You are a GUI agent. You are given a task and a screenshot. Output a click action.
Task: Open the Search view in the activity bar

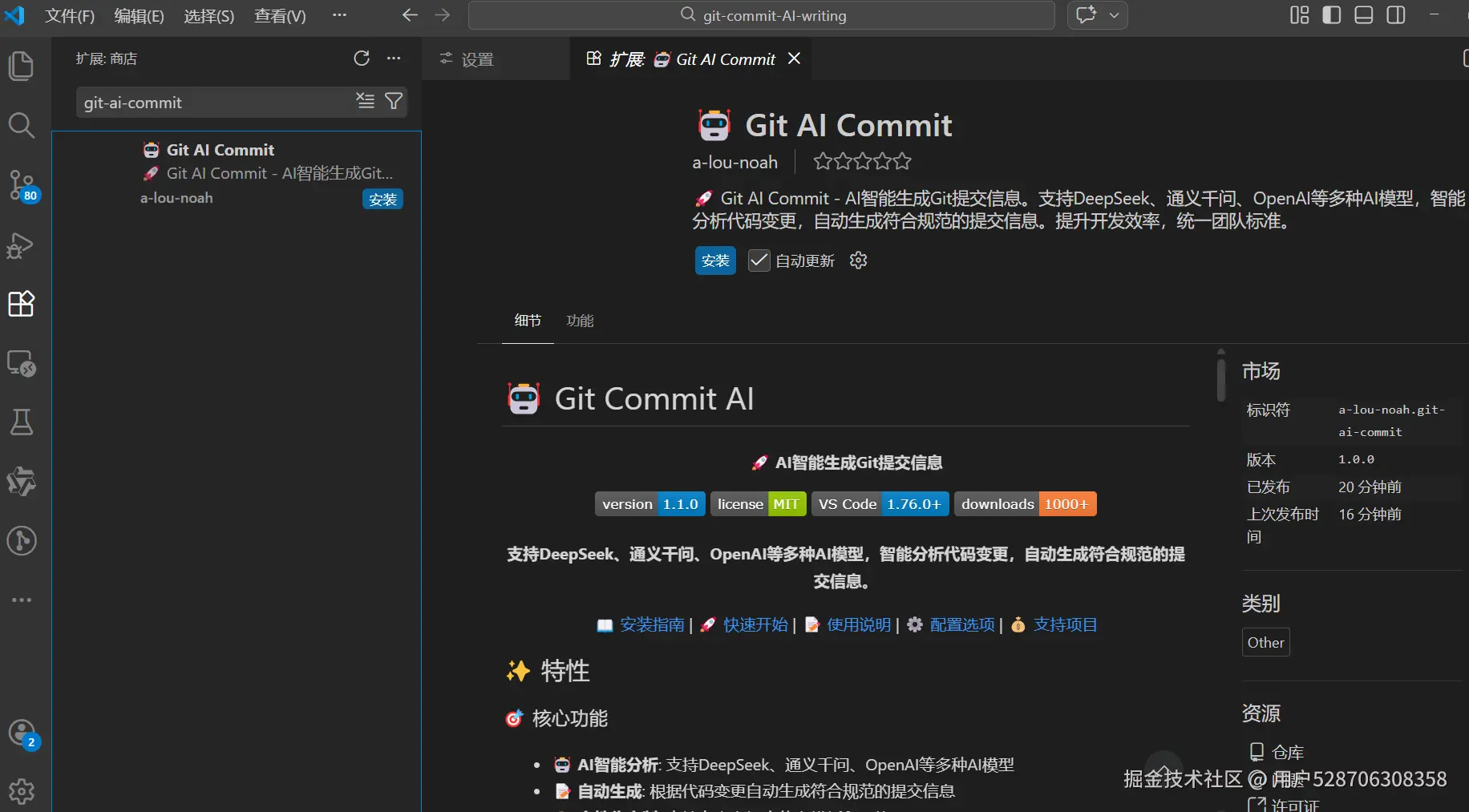21,125
